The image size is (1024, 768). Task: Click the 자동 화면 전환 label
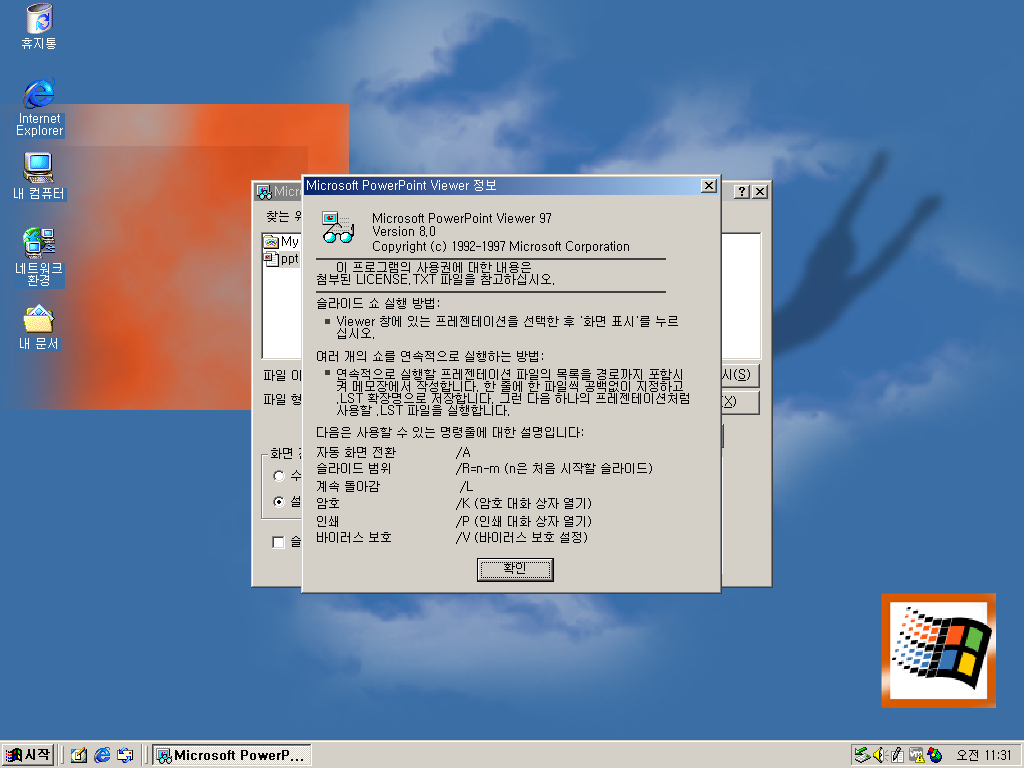tap(356, 453)
